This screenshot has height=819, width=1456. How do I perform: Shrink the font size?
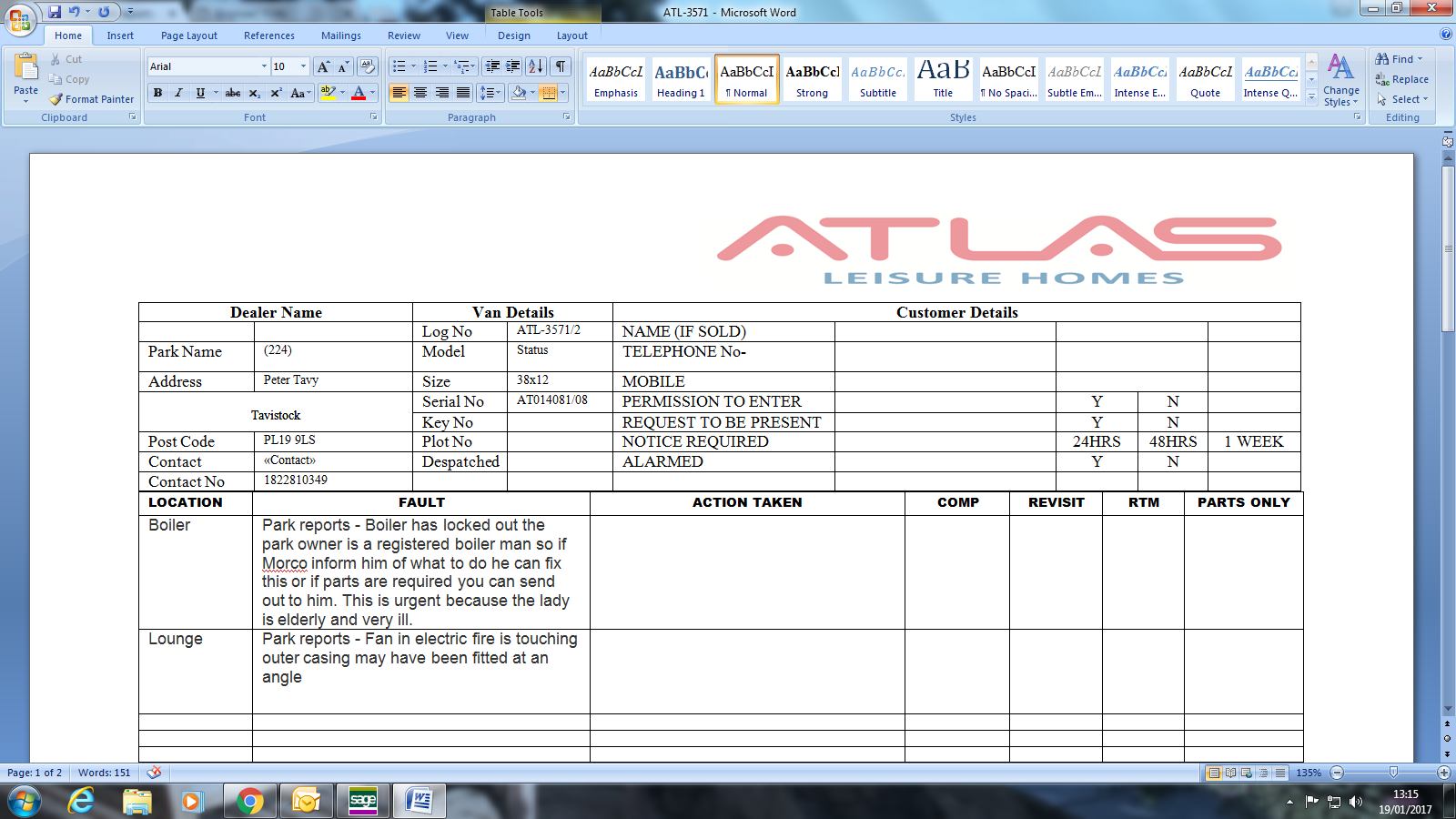click(x=343, y=66)
